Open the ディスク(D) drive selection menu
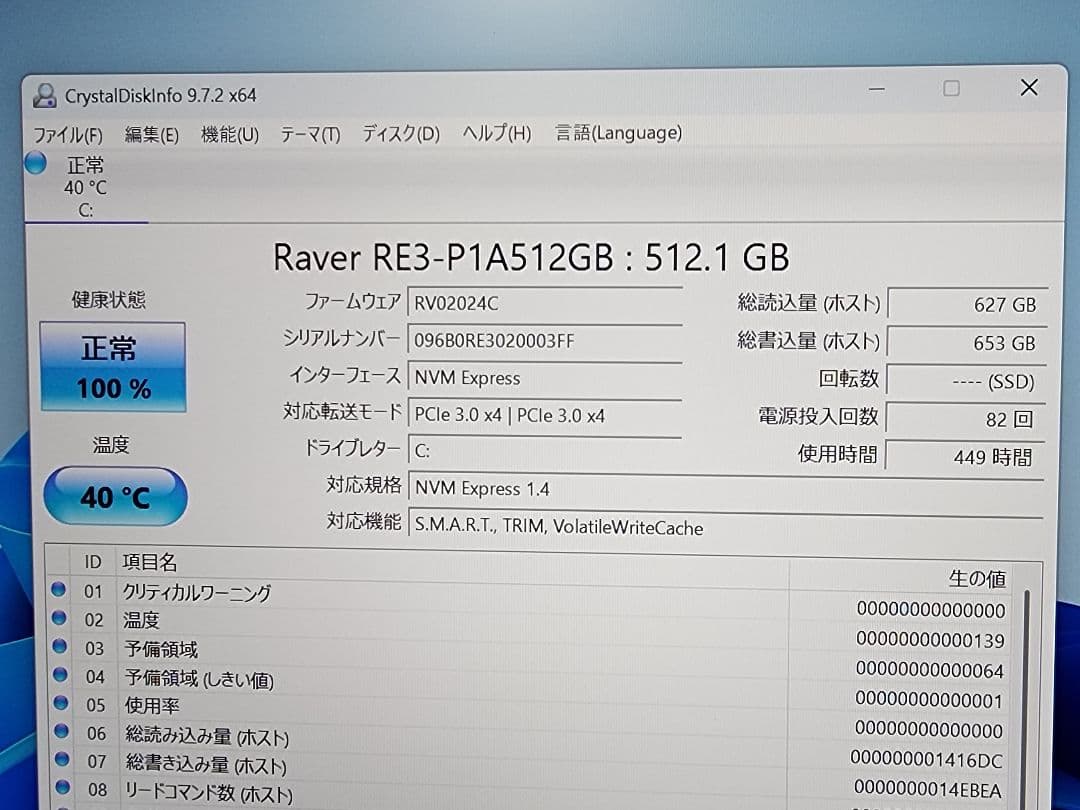1080x810 pixels. coord(399,133)
